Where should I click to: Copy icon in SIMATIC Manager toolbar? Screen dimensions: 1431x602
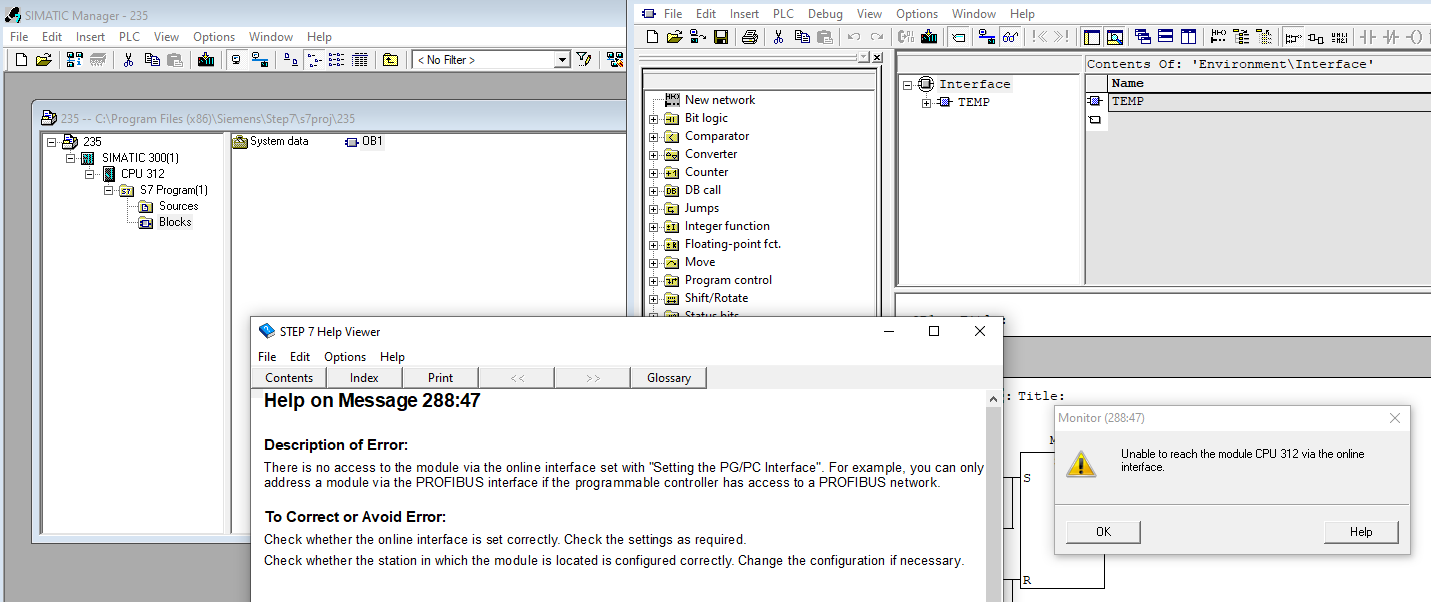click(152, 60)
